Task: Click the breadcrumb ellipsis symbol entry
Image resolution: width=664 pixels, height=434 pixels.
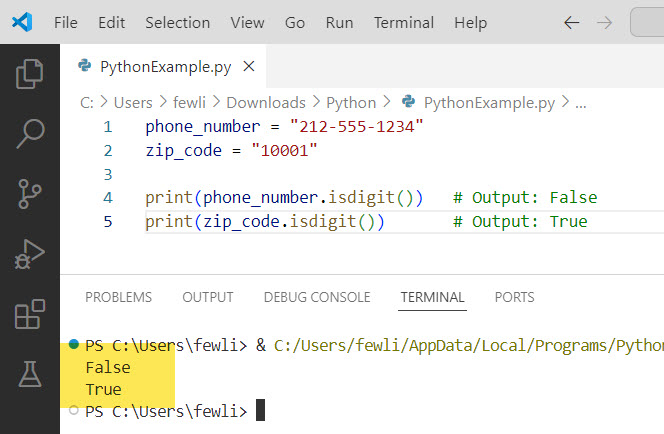Action: [x=581, y=104]
